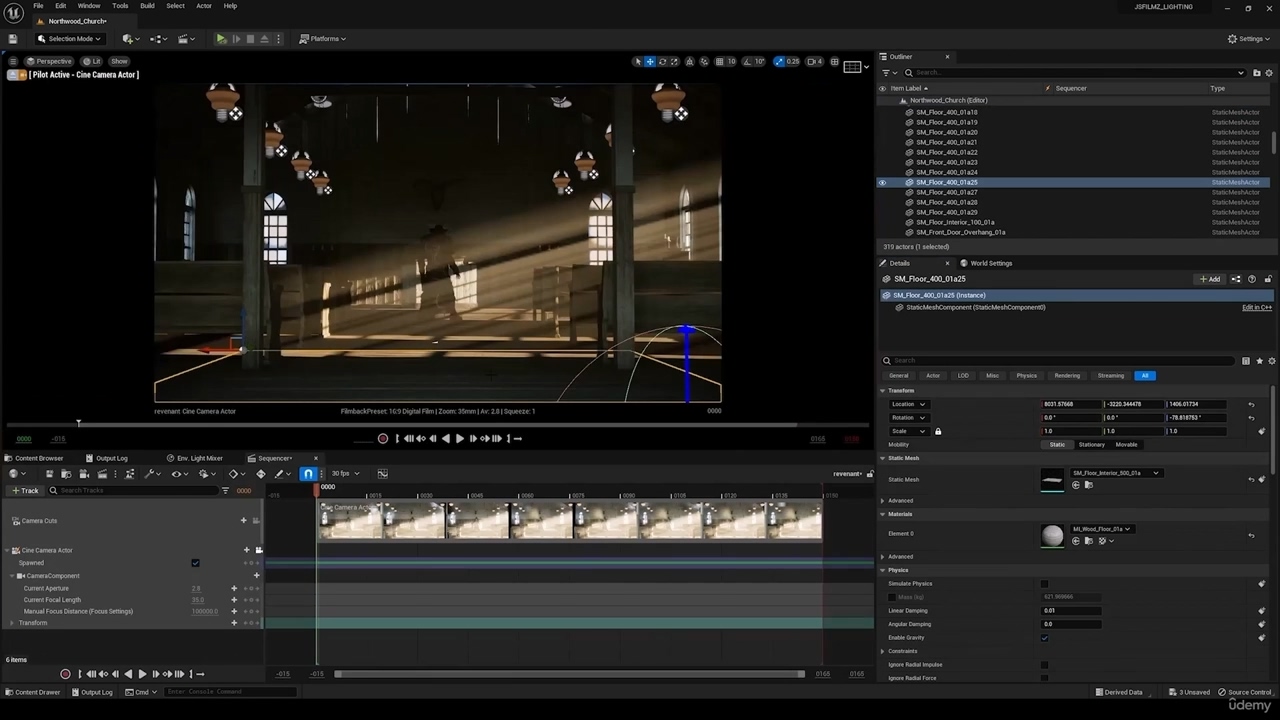Open the Selection Mode dropdown
Screen dimensions: 1280x720
[x=70, y=39]
